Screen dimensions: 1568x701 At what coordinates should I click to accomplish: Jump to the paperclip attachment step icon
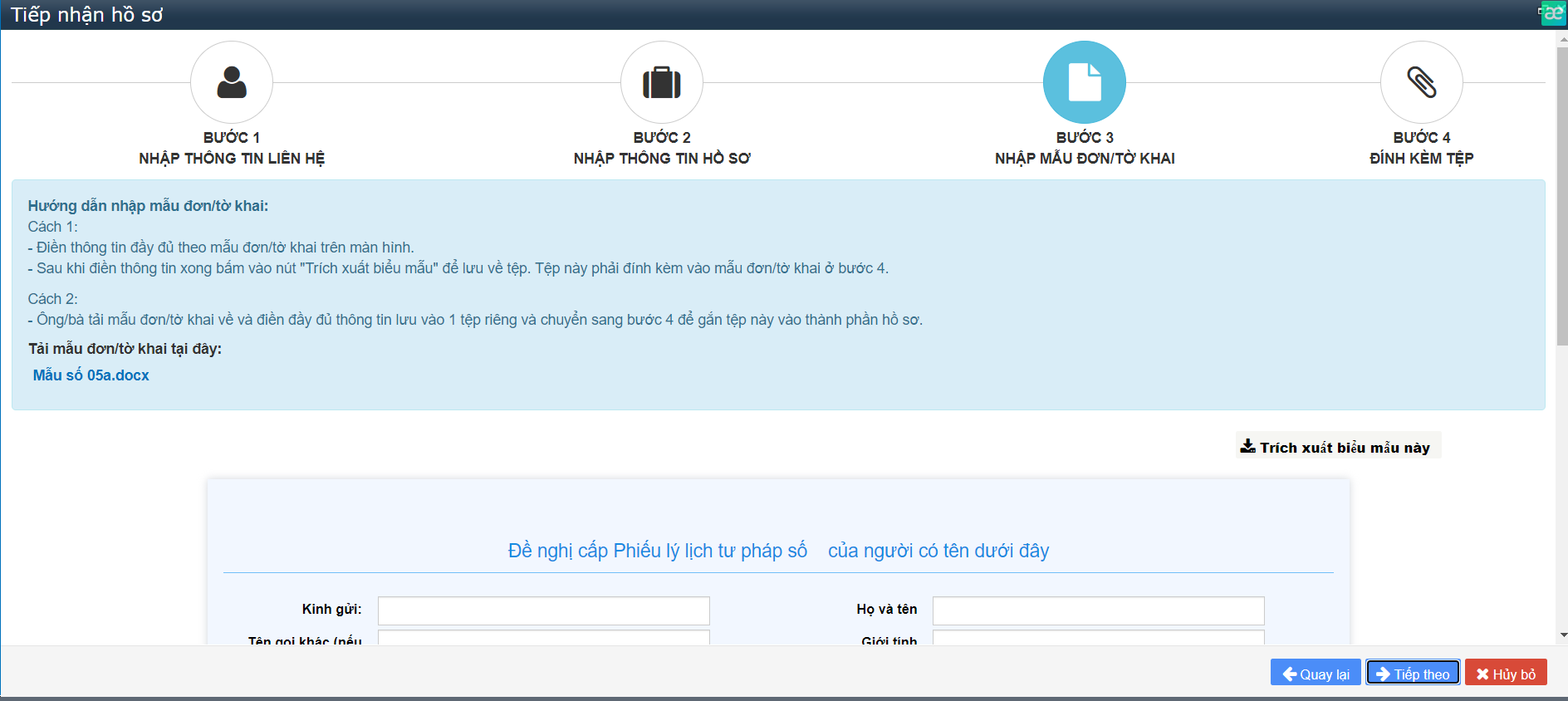coord(1421,82)
